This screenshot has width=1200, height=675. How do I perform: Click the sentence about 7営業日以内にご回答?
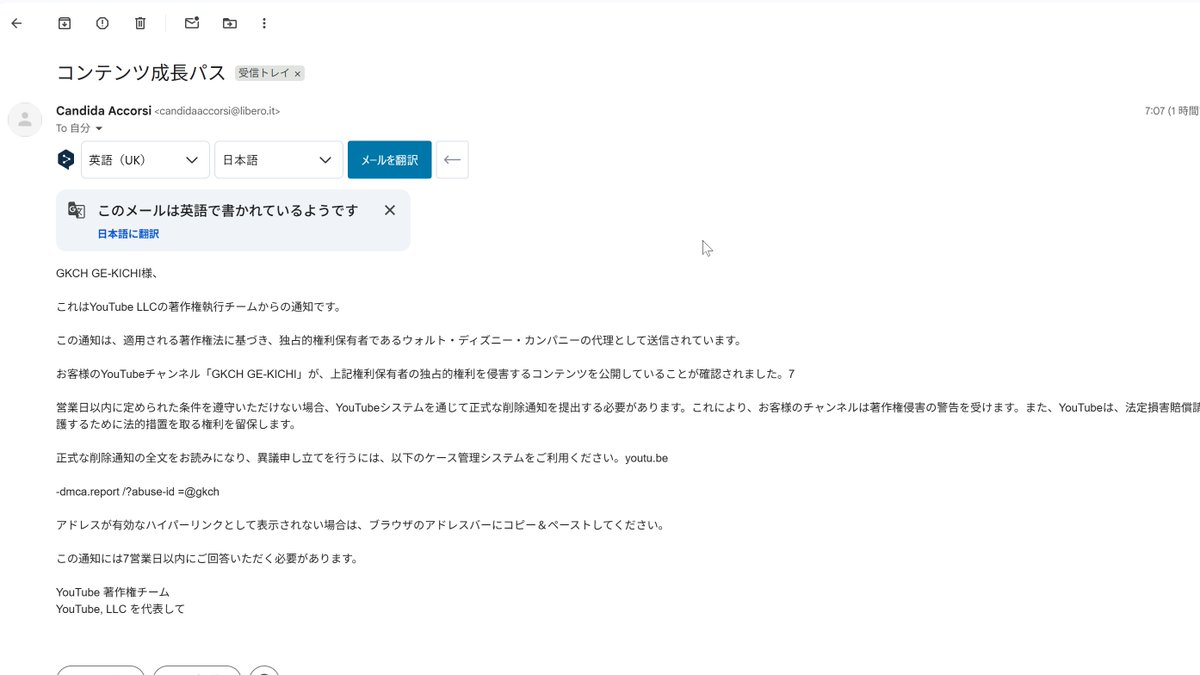point(207,558)
